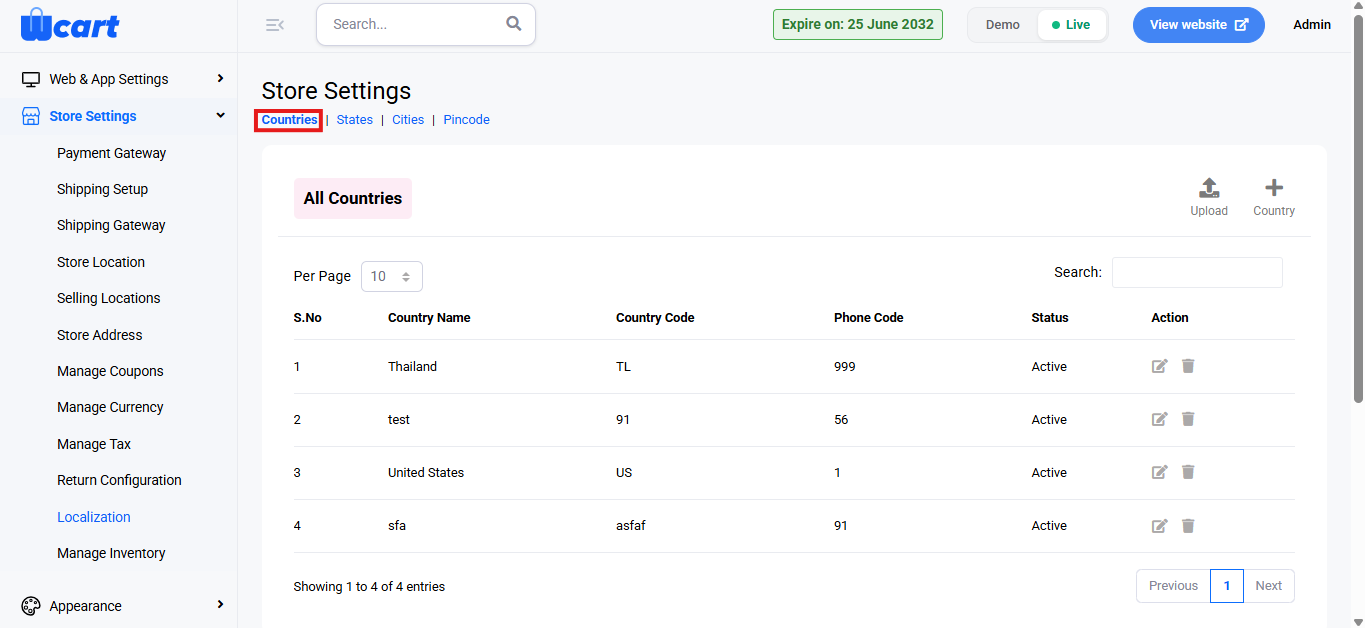Open Localization settings

(x=94, y=517)
